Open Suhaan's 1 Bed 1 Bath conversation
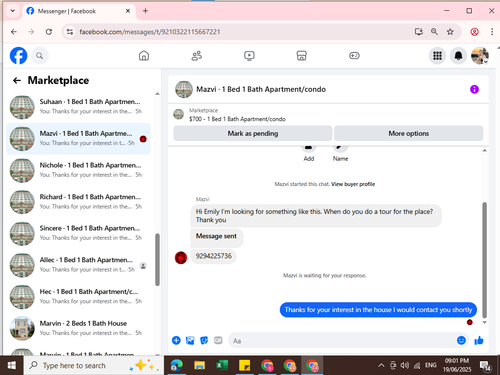 pyautogui.click(x=79, y=107)
